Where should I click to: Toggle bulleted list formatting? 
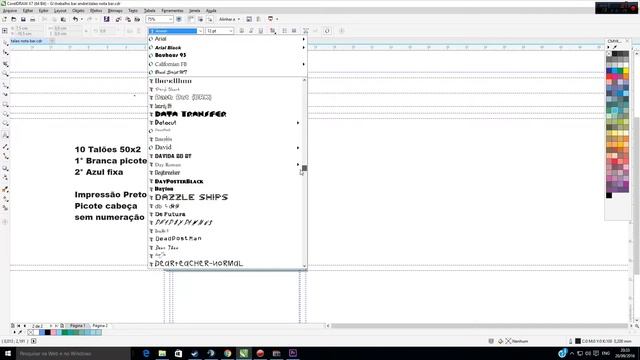(x=284, y=31)
